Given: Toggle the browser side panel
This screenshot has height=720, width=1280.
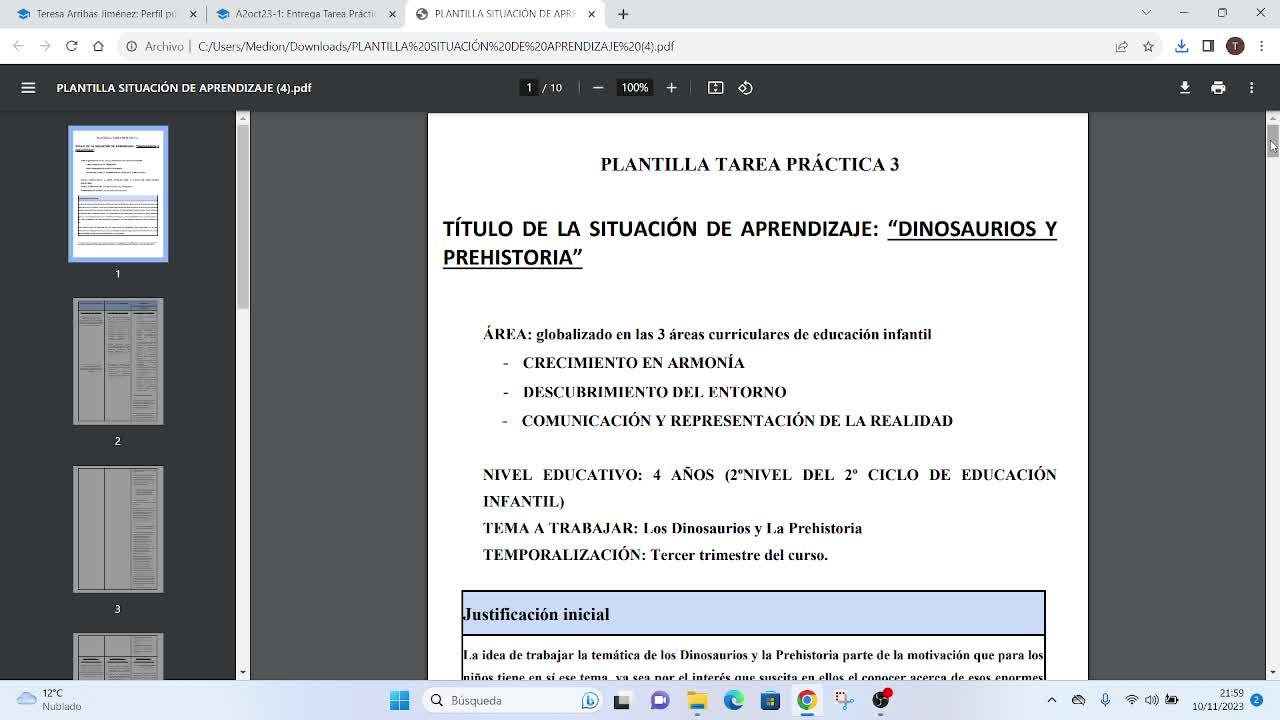Looking at the screenshot, I should coord(1208,46).
